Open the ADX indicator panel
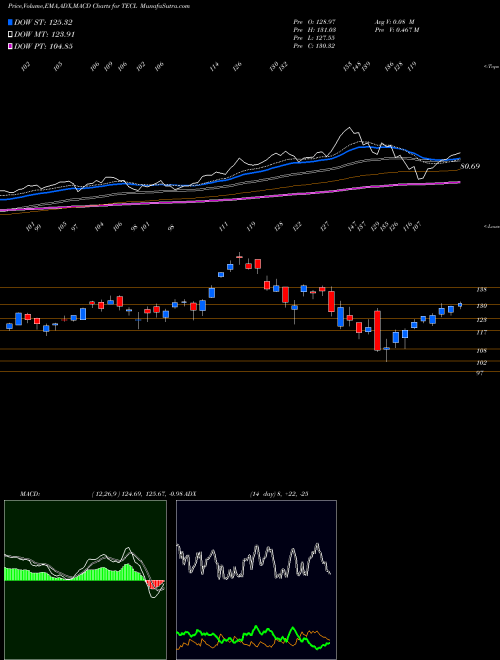500x660 pixels. pos(256,580)
